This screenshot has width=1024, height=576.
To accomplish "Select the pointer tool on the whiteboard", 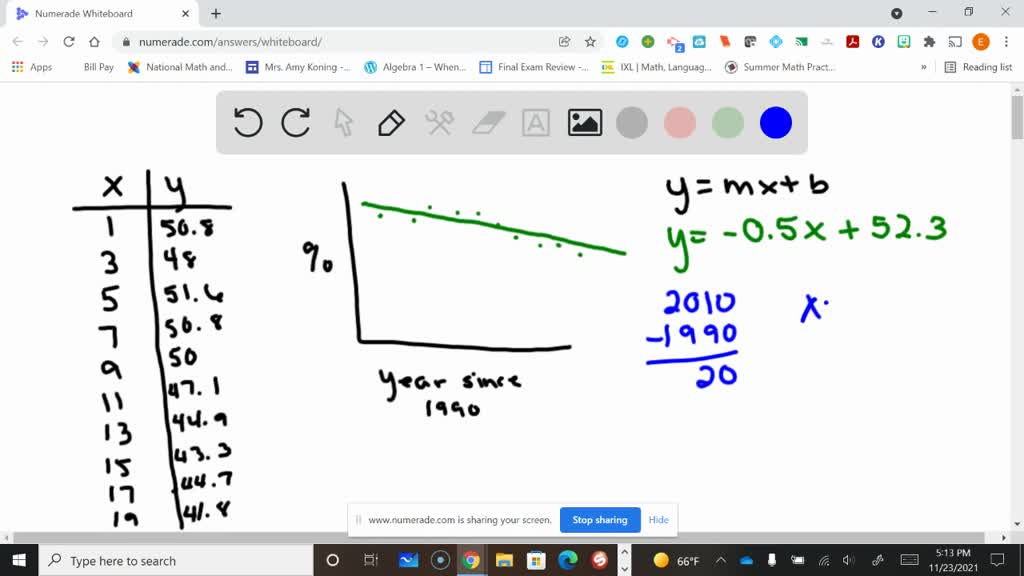I will pyautogui.click(x=342, y=122).
